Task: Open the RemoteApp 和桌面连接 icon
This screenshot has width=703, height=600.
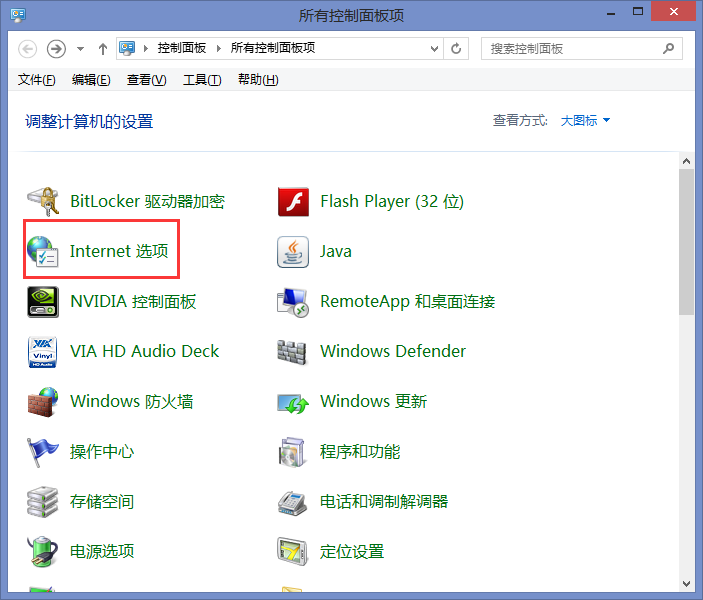Action: click(x=293, y=302)
